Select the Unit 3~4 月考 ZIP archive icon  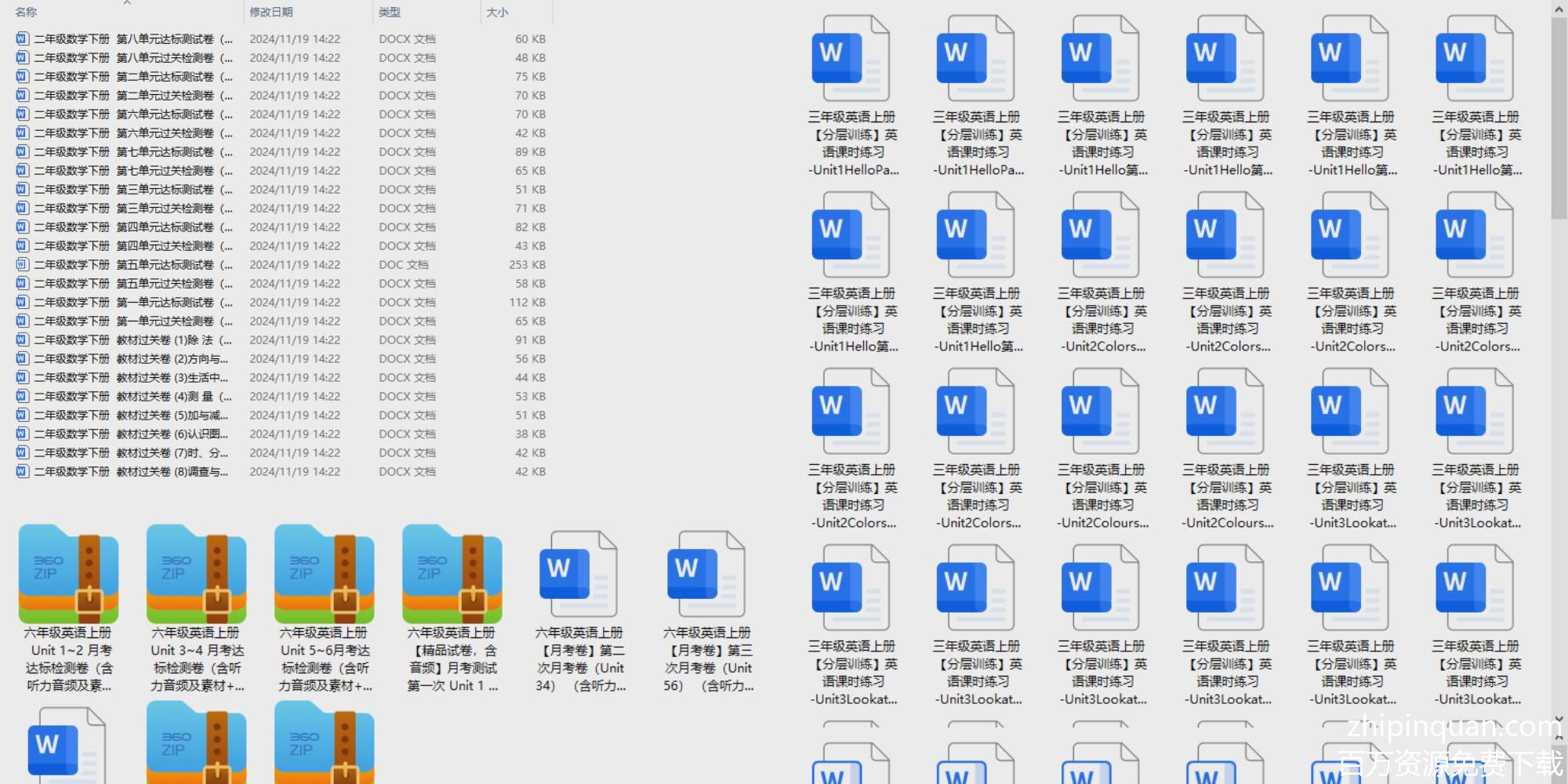click(197, 575)
